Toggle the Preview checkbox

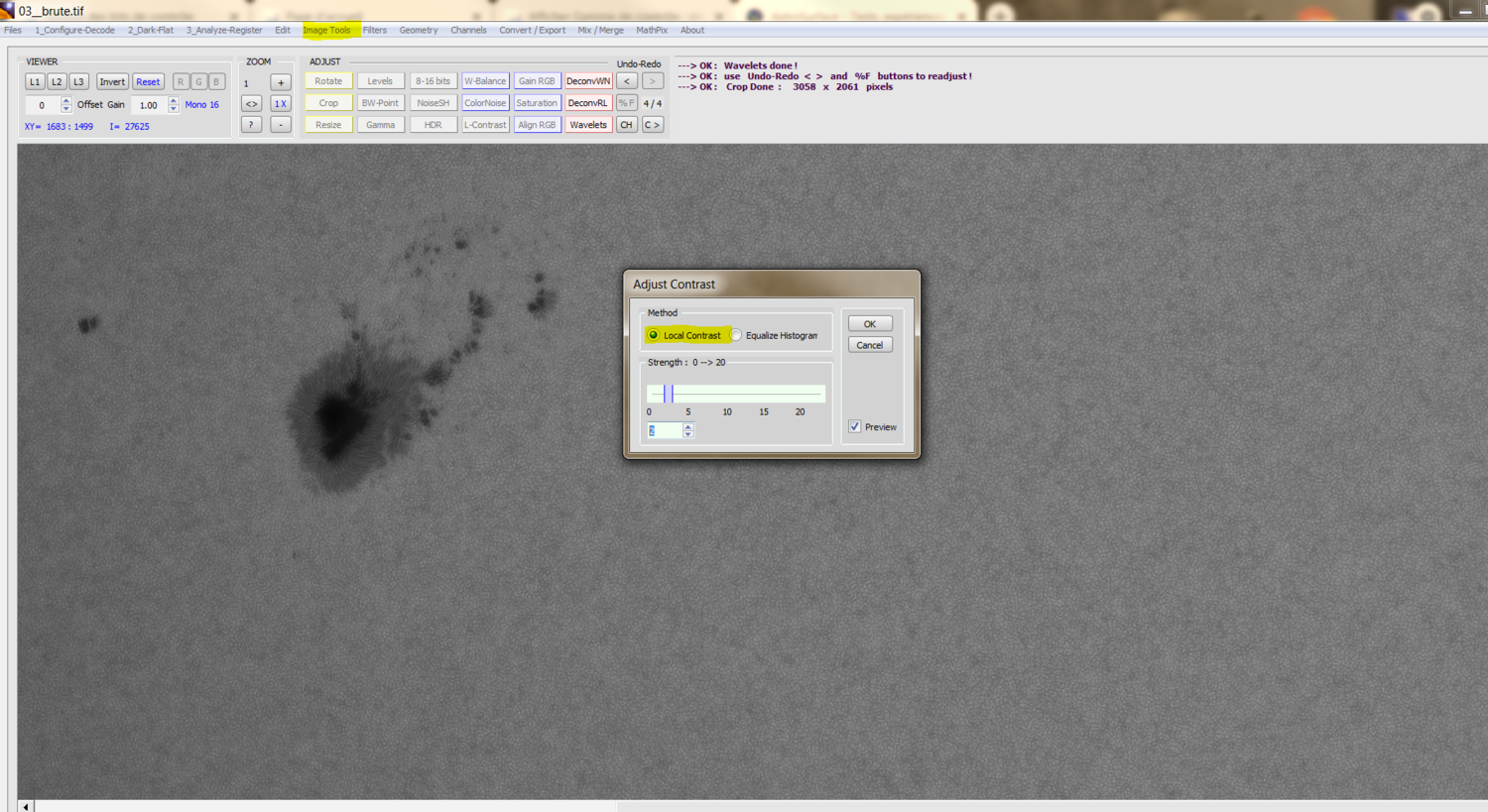[855, 426]
